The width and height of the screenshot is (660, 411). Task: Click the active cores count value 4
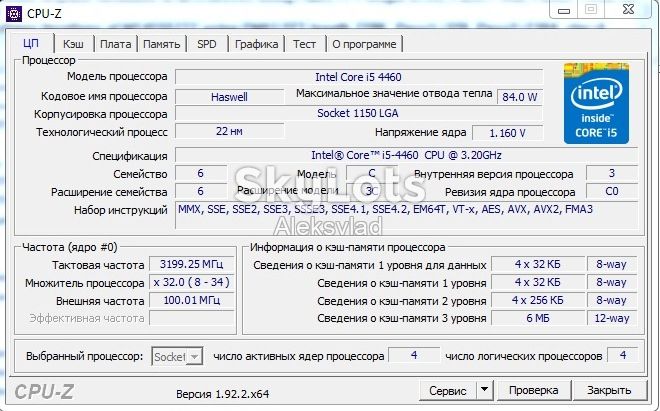414,355
